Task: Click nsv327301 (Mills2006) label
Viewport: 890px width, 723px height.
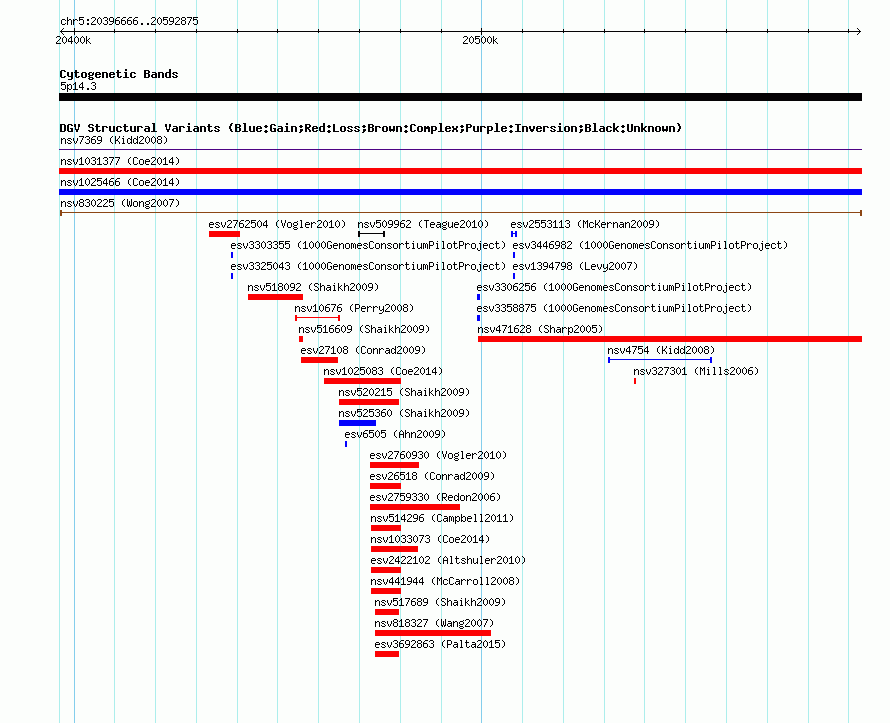Action: click(696, 371)
